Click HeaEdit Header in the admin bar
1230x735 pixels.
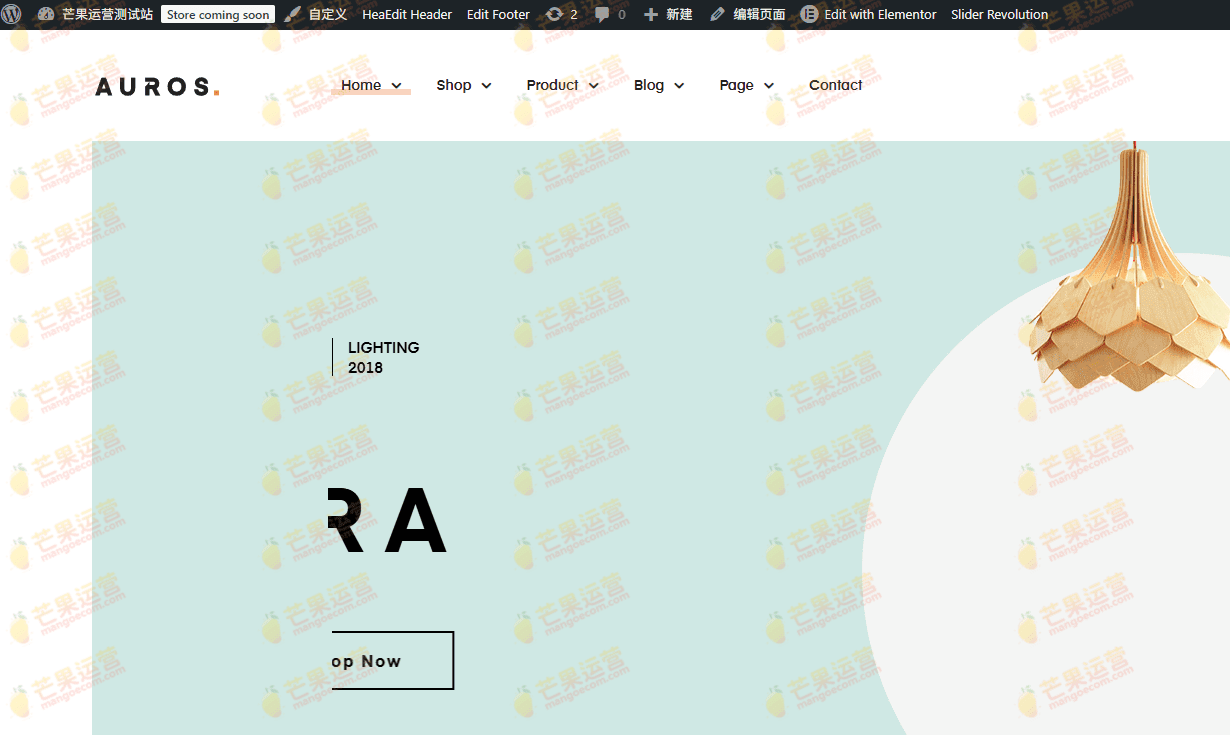coord(407,14)
